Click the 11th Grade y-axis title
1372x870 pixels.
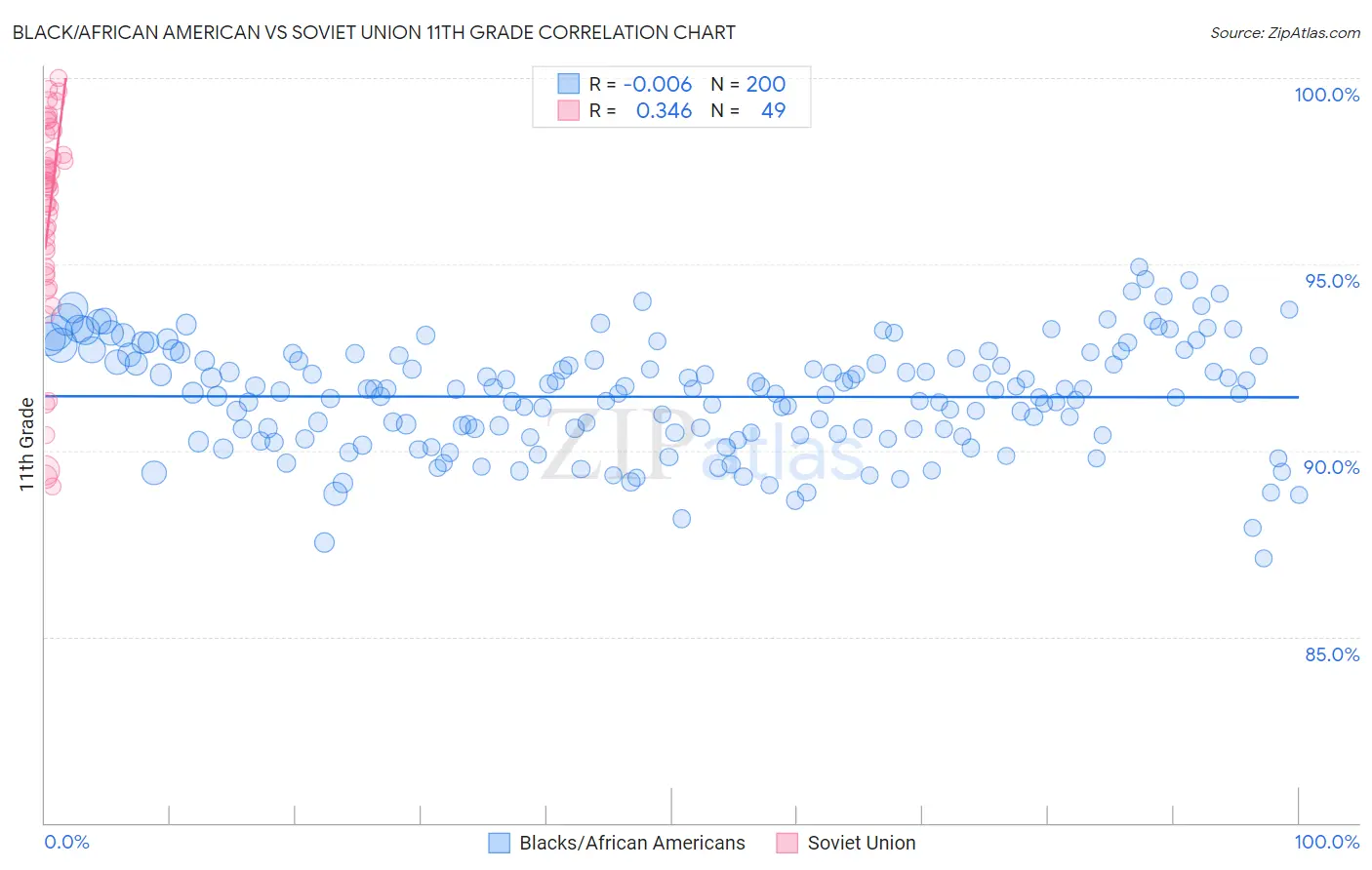26,444
